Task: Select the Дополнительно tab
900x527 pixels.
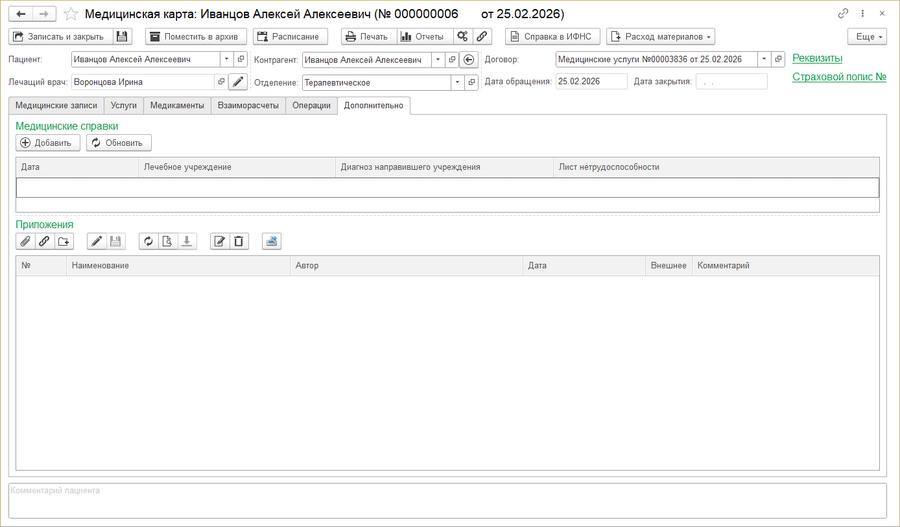Action: [374, 106]
